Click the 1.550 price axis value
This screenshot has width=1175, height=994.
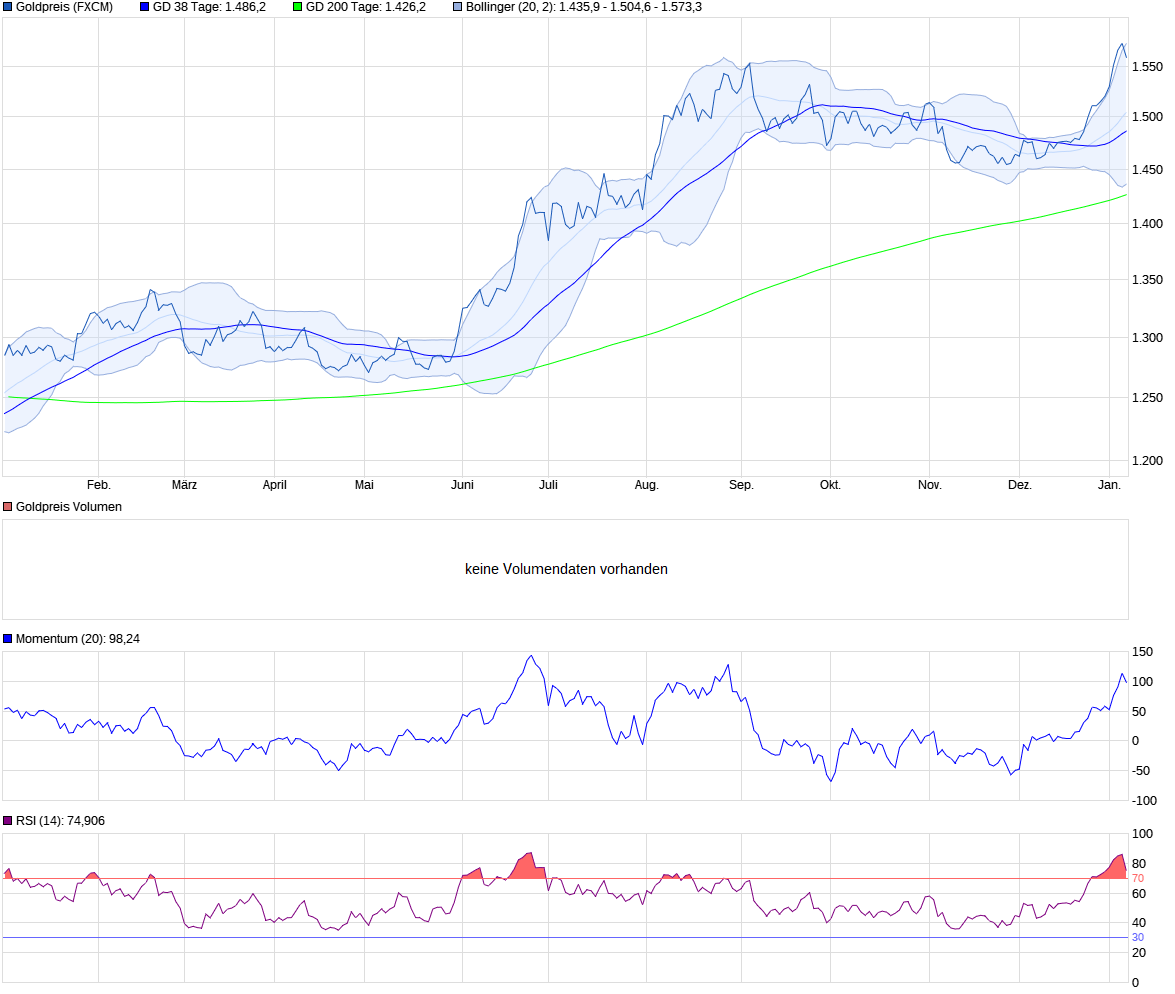click(x=1147, y=67)
